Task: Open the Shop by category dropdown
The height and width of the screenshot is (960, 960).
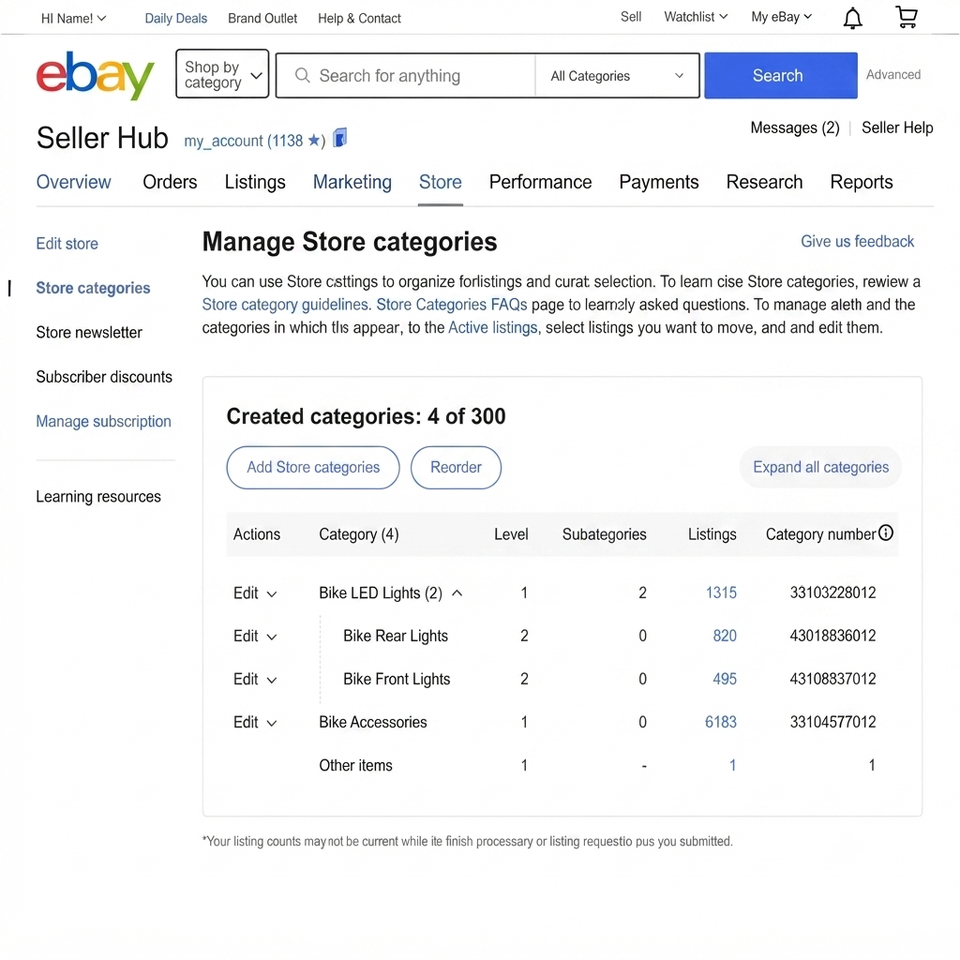Action: pos(222,74)
